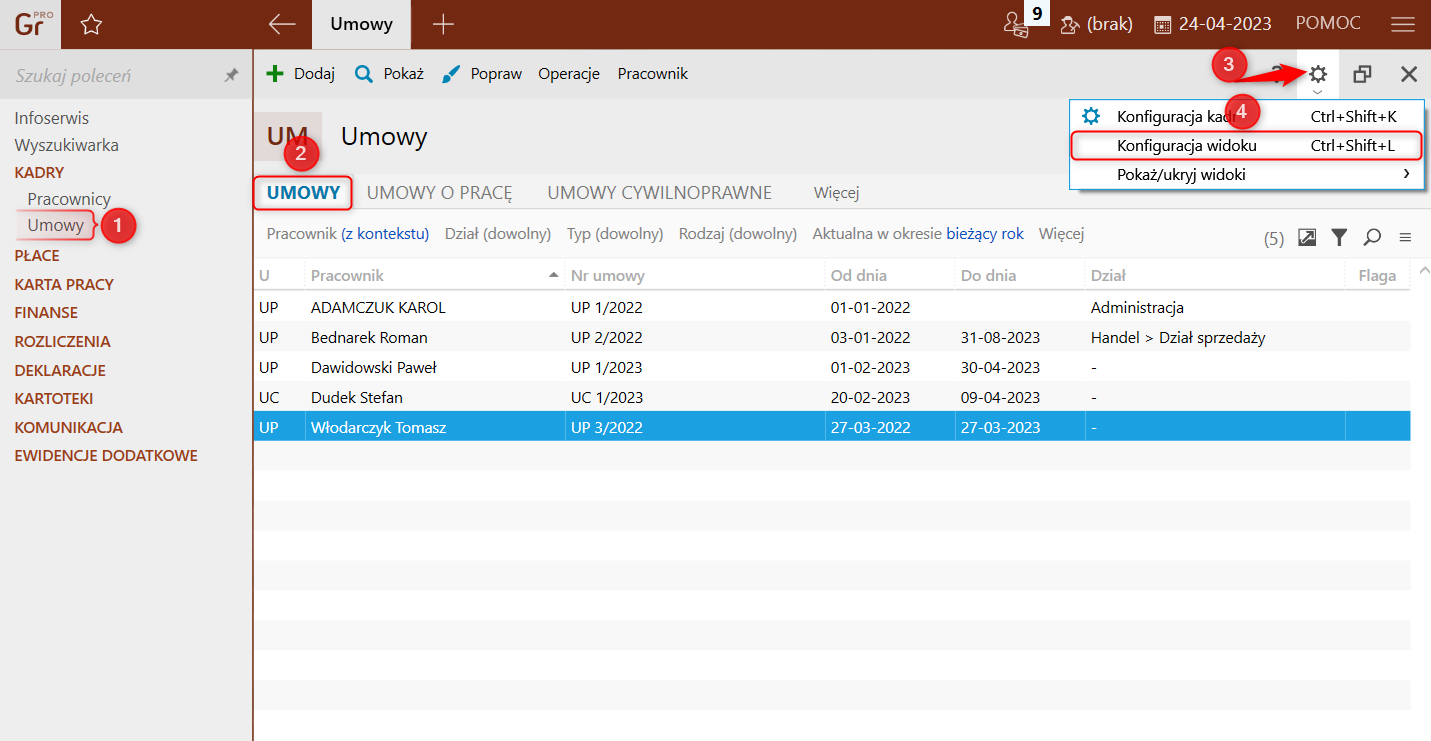Click the search magnifier above the table

pos(1372,237)
